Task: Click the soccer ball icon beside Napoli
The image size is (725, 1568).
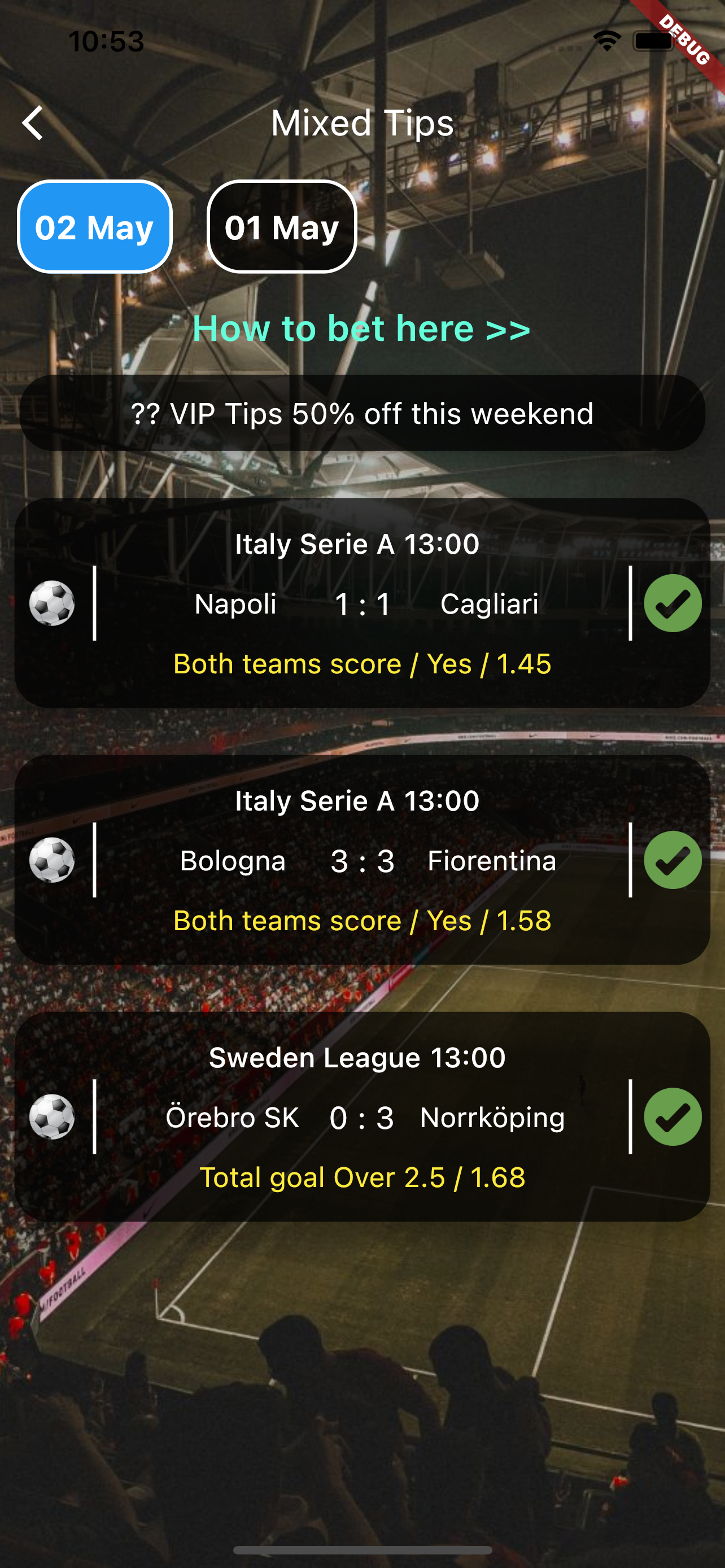Action: (x=53, y=603)
